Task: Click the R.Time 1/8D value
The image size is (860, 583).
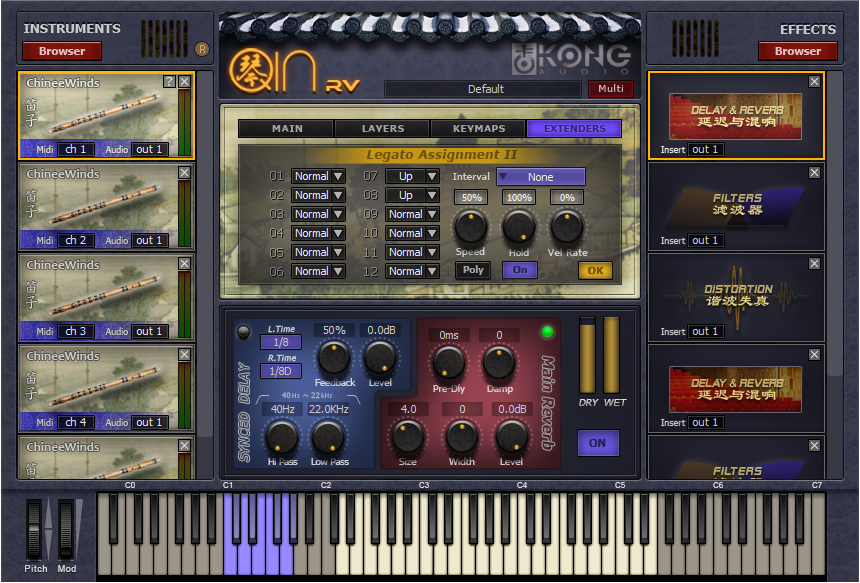Action: coord(281,371)
